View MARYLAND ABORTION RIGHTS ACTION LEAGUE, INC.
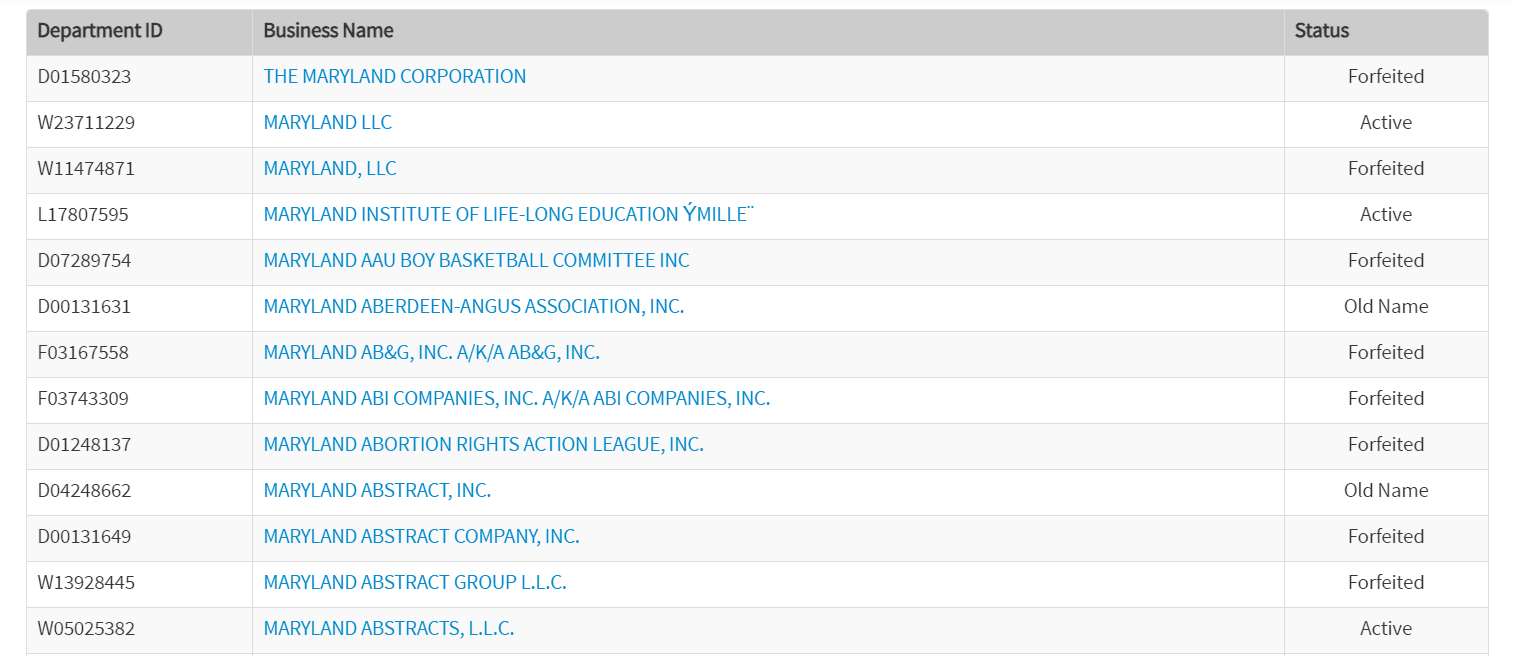The height and width of the screenshot is (656, 1514). pos(483,445)
